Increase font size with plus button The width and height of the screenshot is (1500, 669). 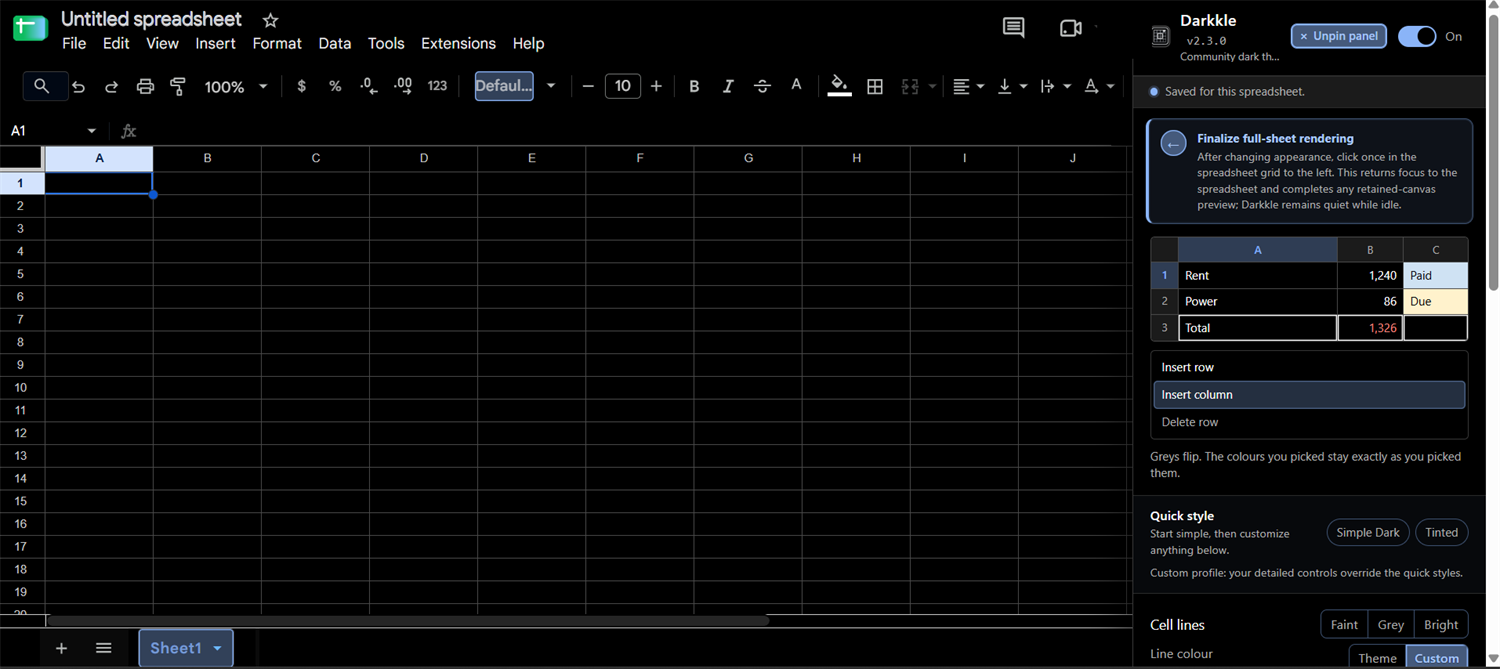656,86
